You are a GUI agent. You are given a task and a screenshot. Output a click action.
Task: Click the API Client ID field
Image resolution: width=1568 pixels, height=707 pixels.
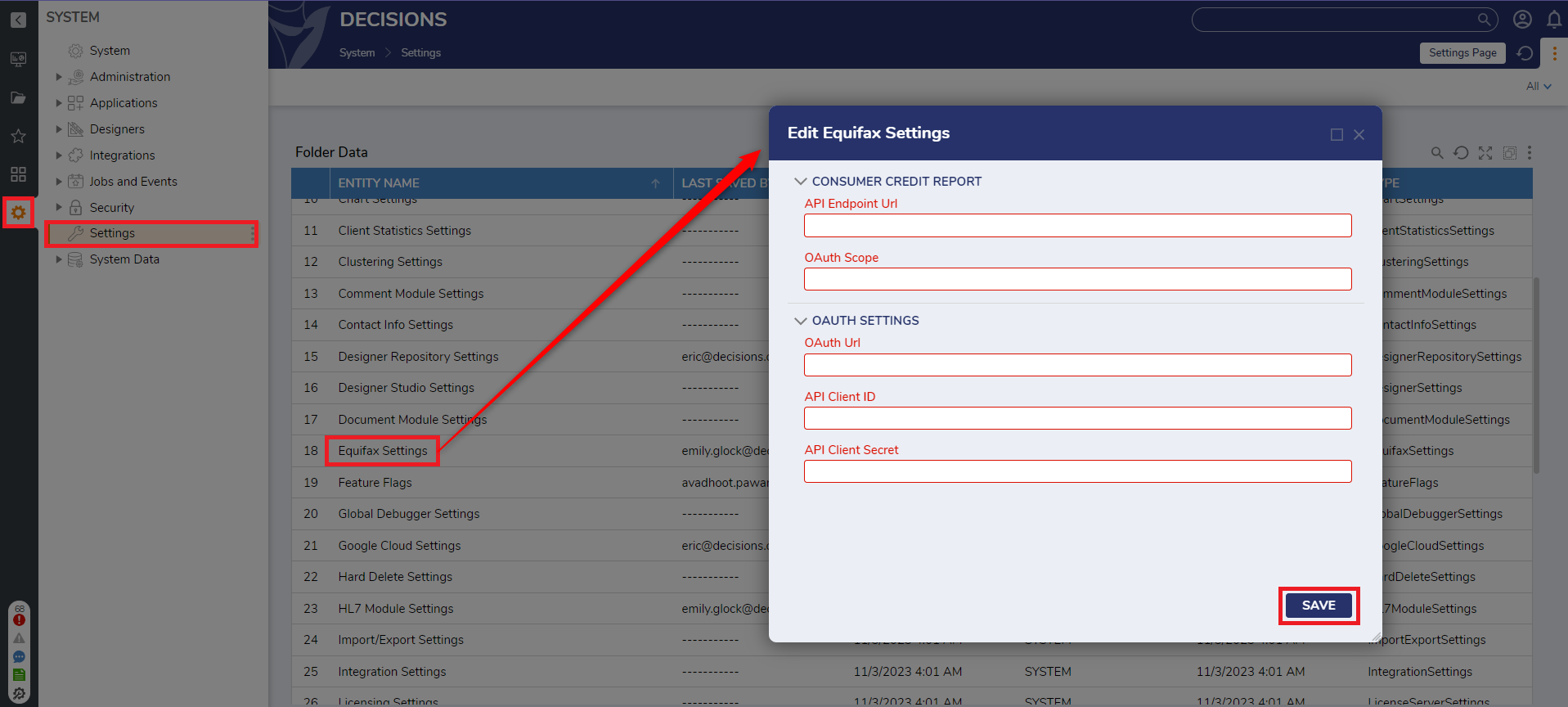click(1077, 418)
